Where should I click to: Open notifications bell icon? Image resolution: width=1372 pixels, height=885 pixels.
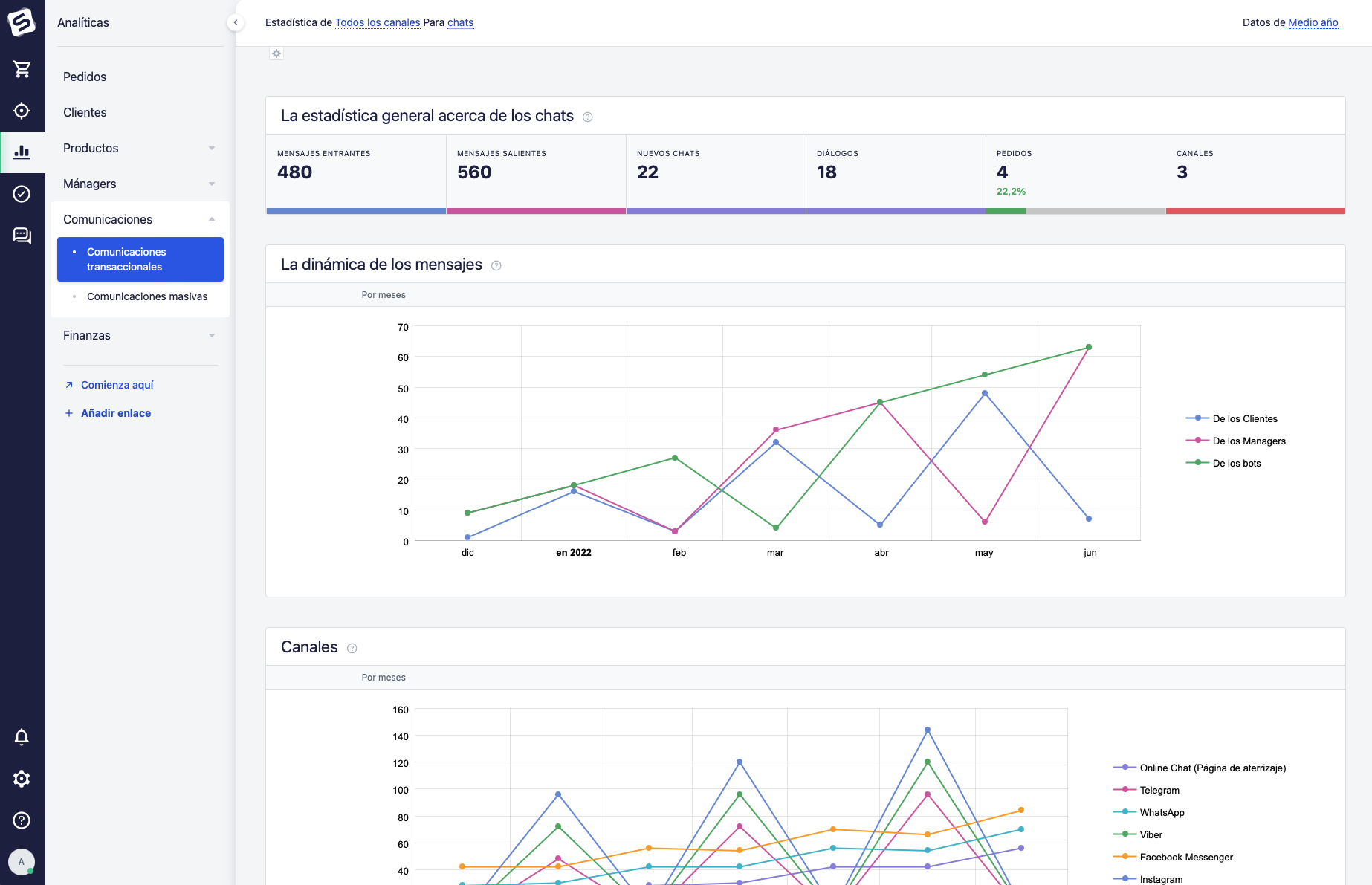[22, 737]
